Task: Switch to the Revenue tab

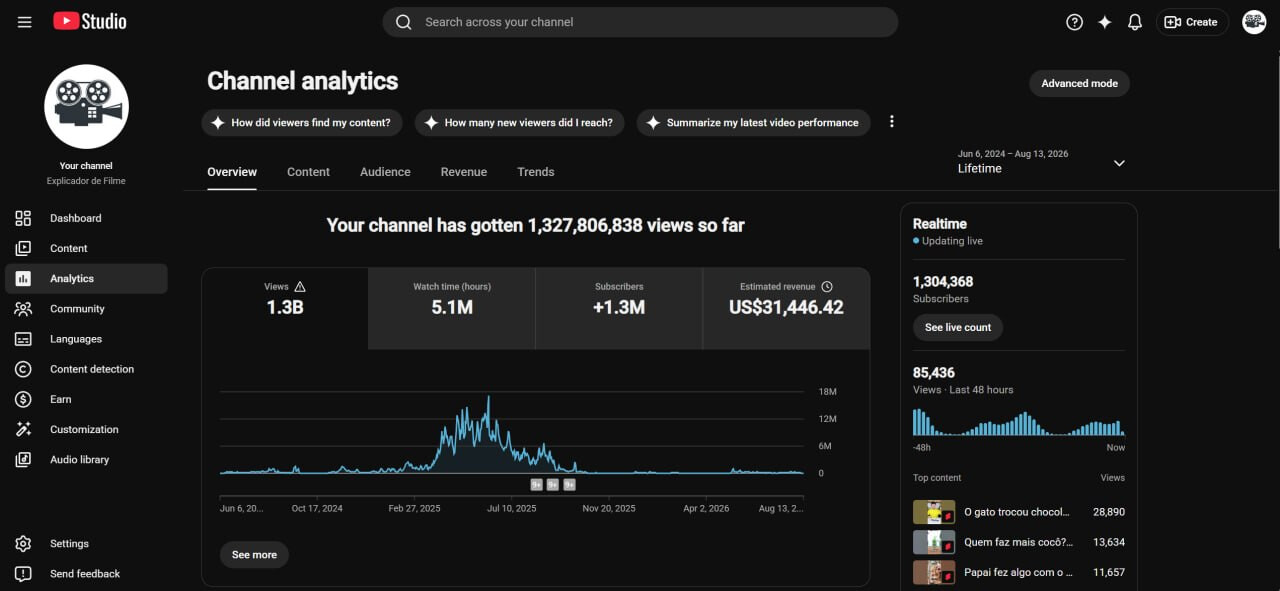Action: (464, 172)
